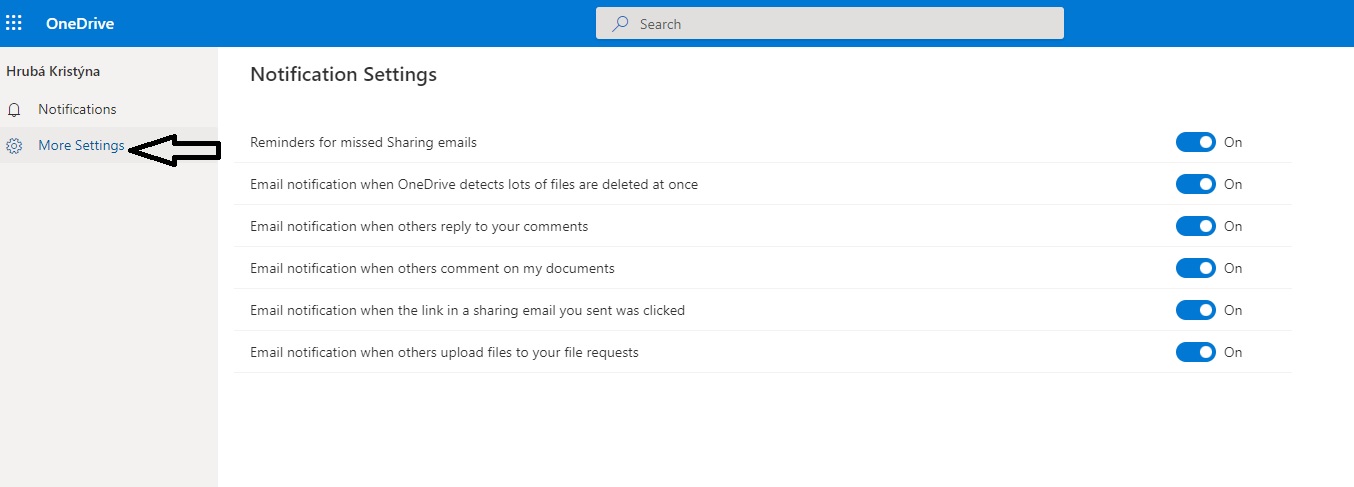This screenshot has width=1354, height=487.
Task: Toggle notification for file request uploads
Action: tap(1195, 352)
